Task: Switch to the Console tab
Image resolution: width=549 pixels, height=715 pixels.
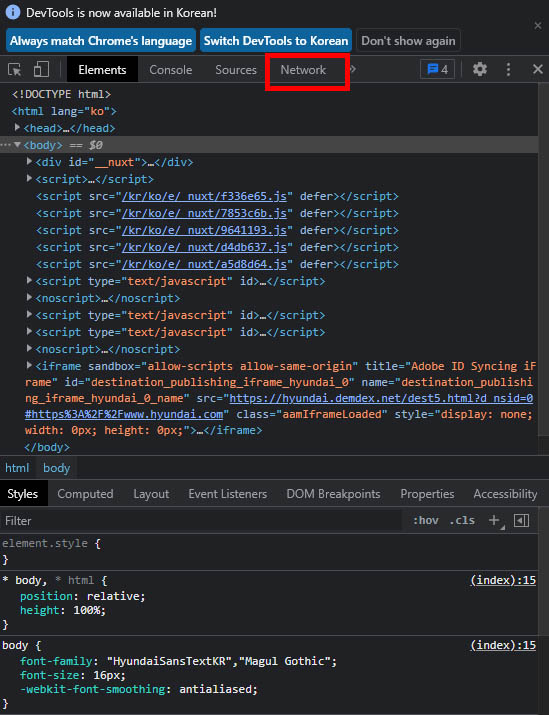Action: coord(171,70)
